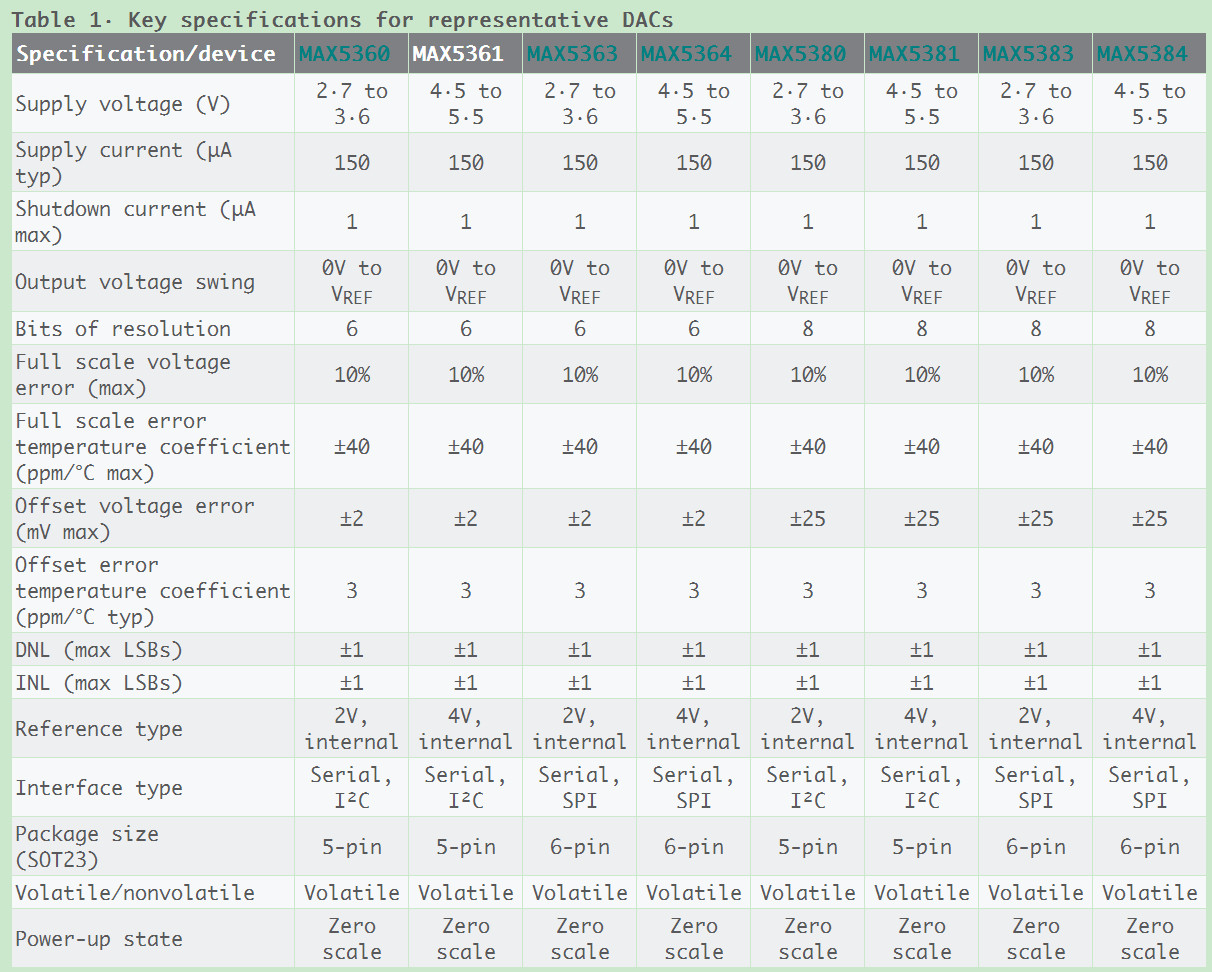
Task: Select the 'Full scale voltage error (max)' label
Action: (123, 375)
